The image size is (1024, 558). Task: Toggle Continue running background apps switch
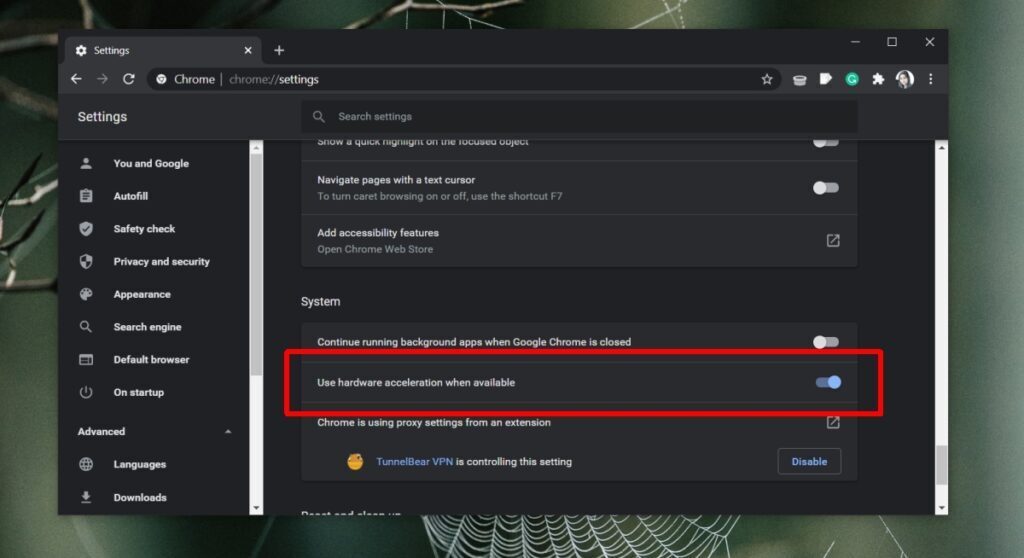[x=825, y=342]
